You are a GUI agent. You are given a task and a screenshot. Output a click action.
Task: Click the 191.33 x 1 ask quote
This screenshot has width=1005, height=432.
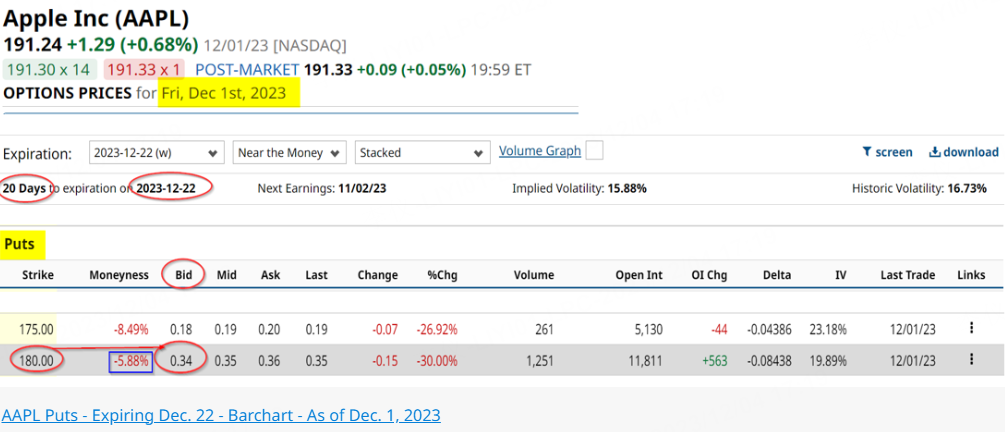pyautogui.click(x=144, y=69)
